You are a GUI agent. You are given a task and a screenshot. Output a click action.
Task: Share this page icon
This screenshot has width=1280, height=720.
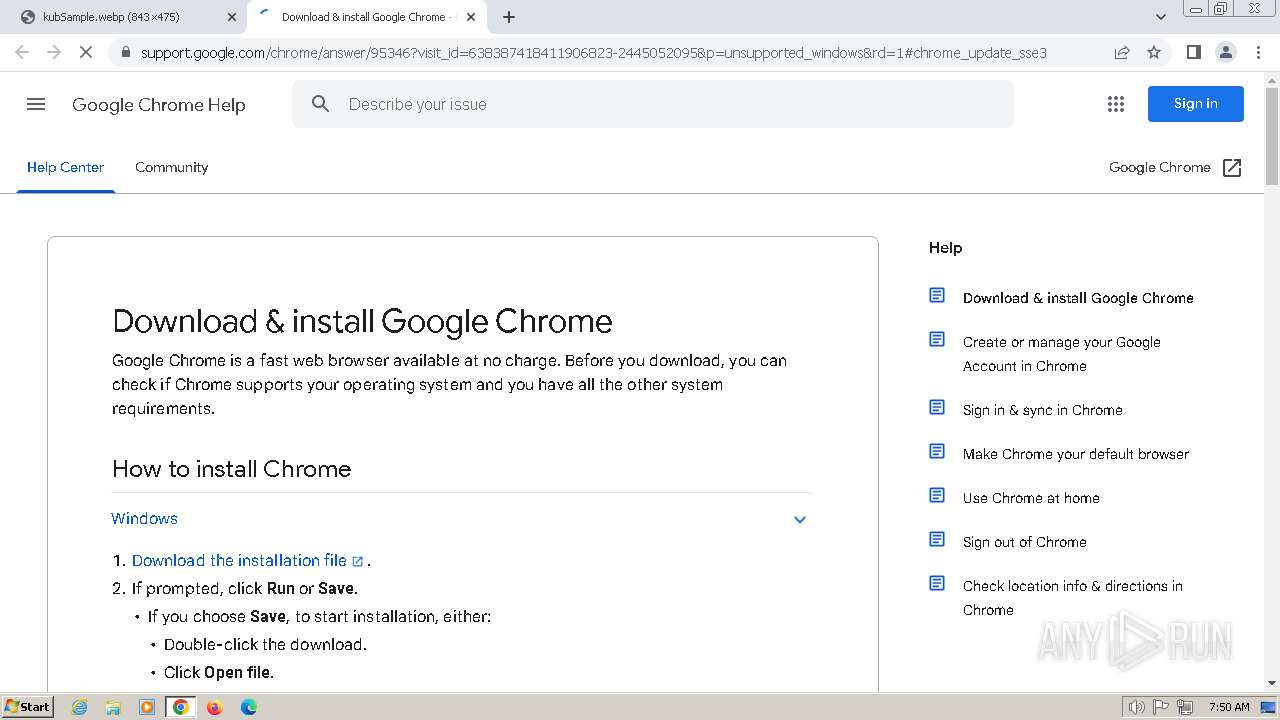pos(1122,52)
